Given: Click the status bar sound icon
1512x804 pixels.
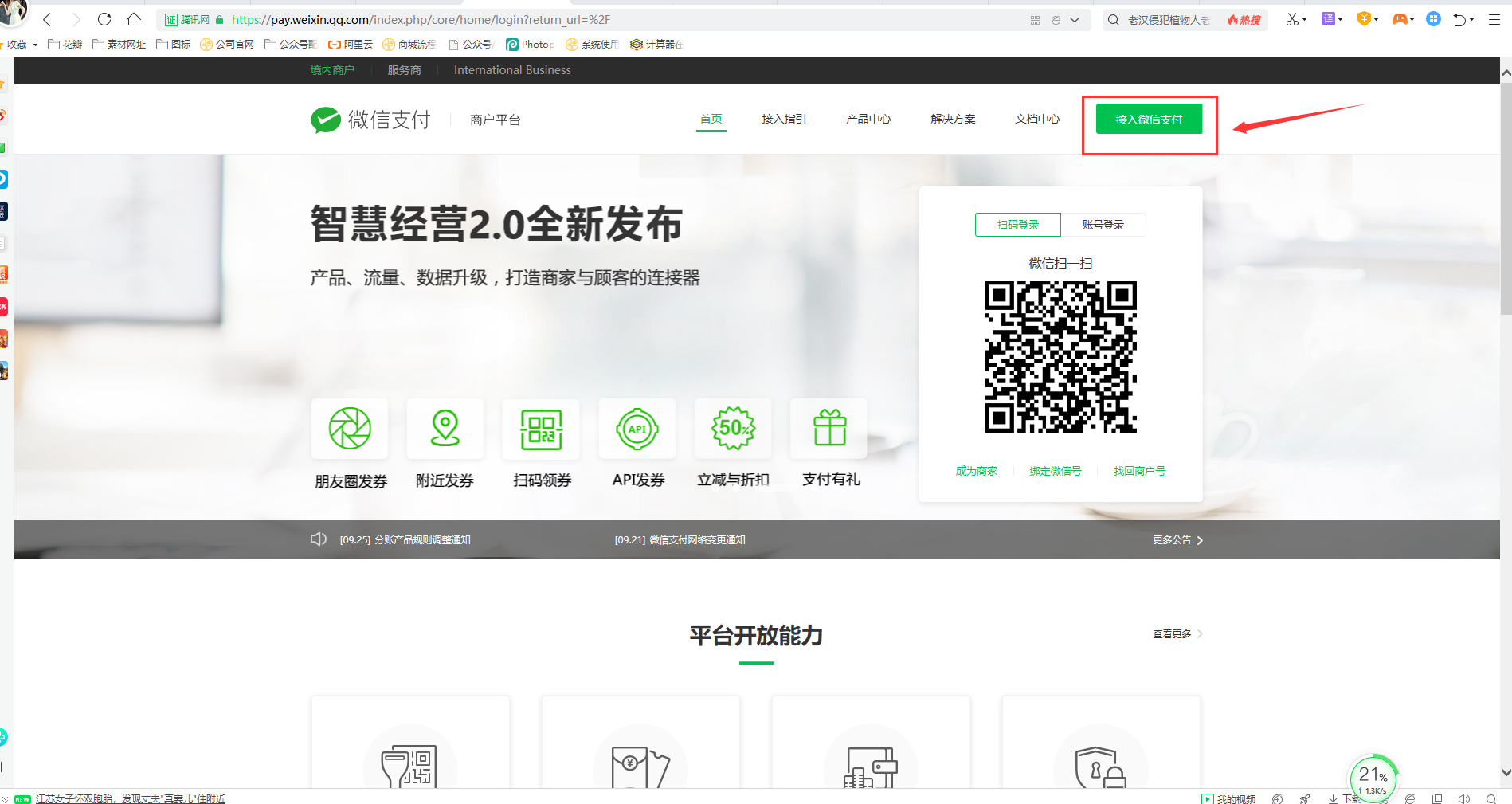Looking at the screenshot, I should pos(1464,798).
